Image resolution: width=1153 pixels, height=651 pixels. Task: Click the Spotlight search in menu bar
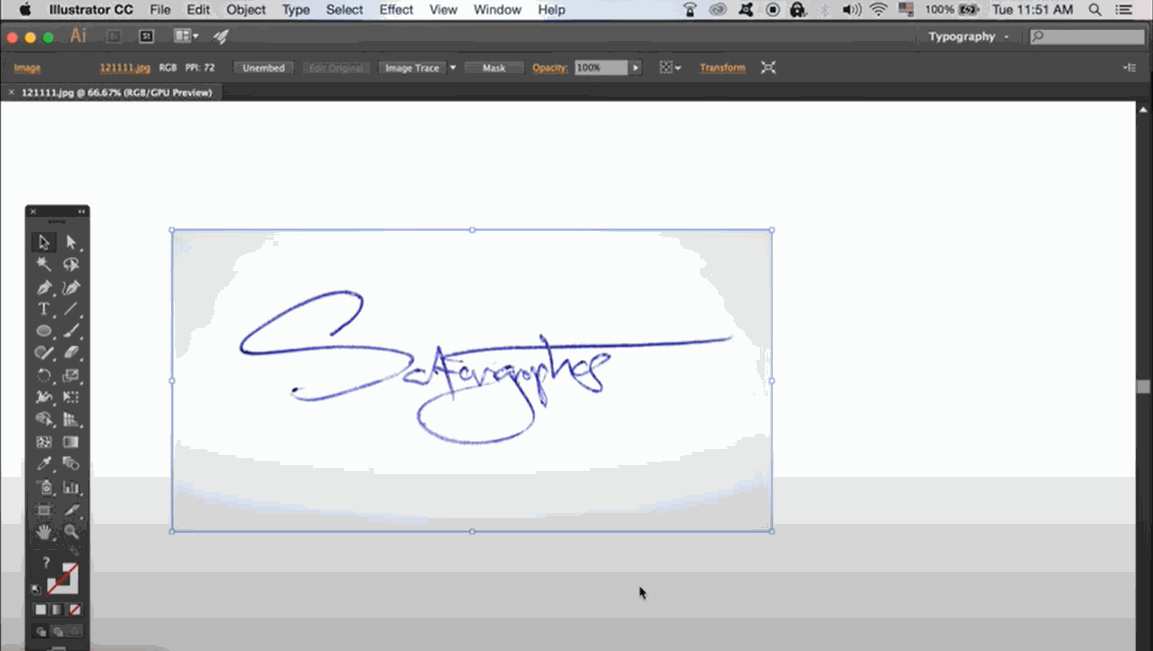[1096, 9]
